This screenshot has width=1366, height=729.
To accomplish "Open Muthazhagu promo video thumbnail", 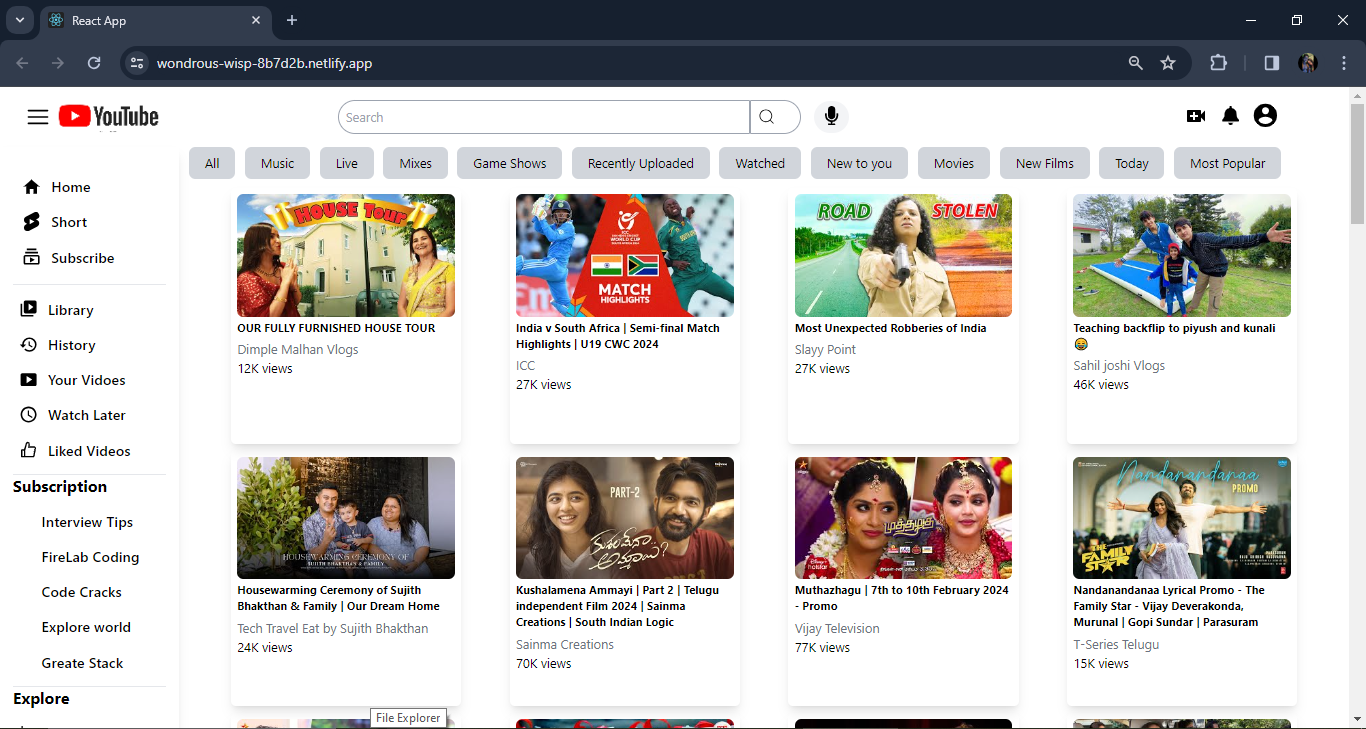I will (x=903, y=518).
